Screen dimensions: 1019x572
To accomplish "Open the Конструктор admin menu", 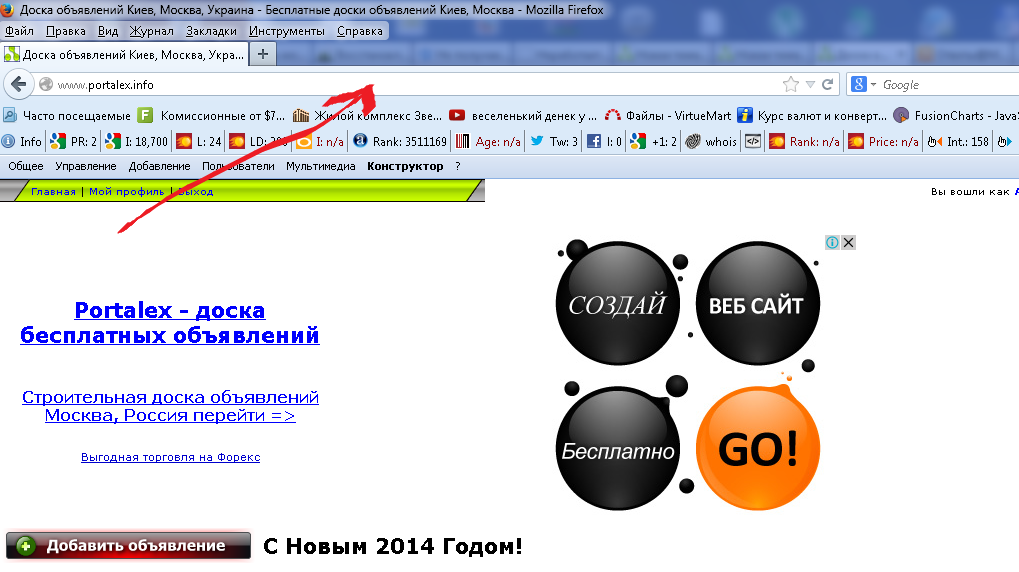I will [405, 166].
